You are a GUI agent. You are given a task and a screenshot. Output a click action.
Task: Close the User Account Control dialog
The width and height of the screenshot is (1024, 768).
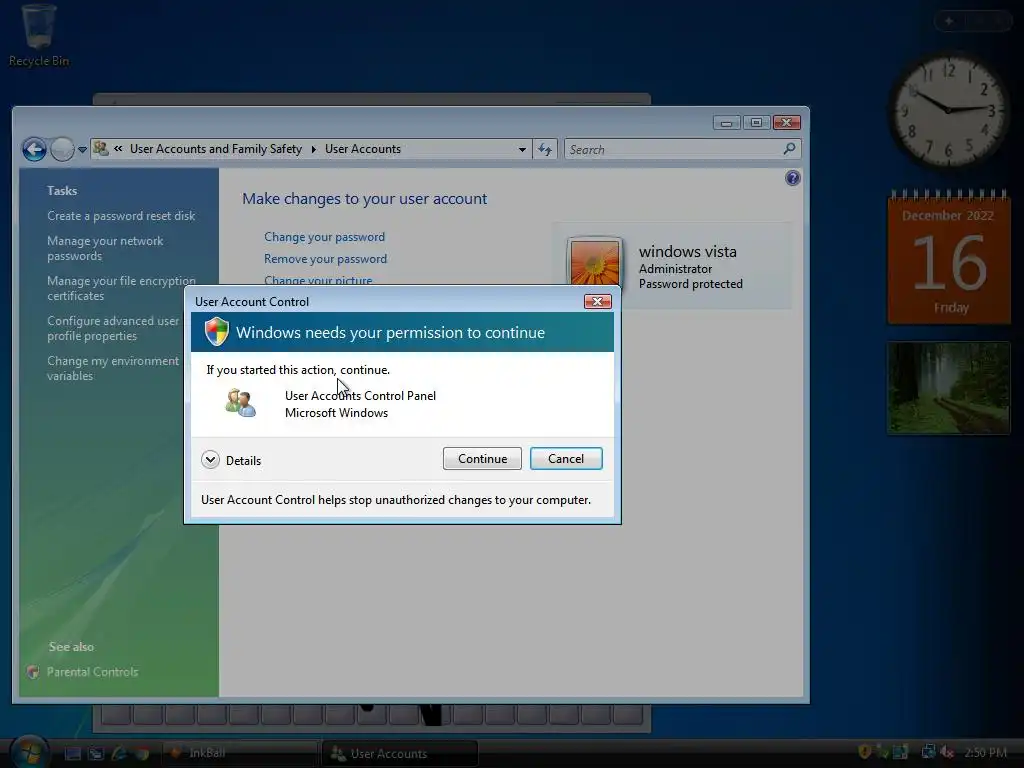[x=597, y=301]
